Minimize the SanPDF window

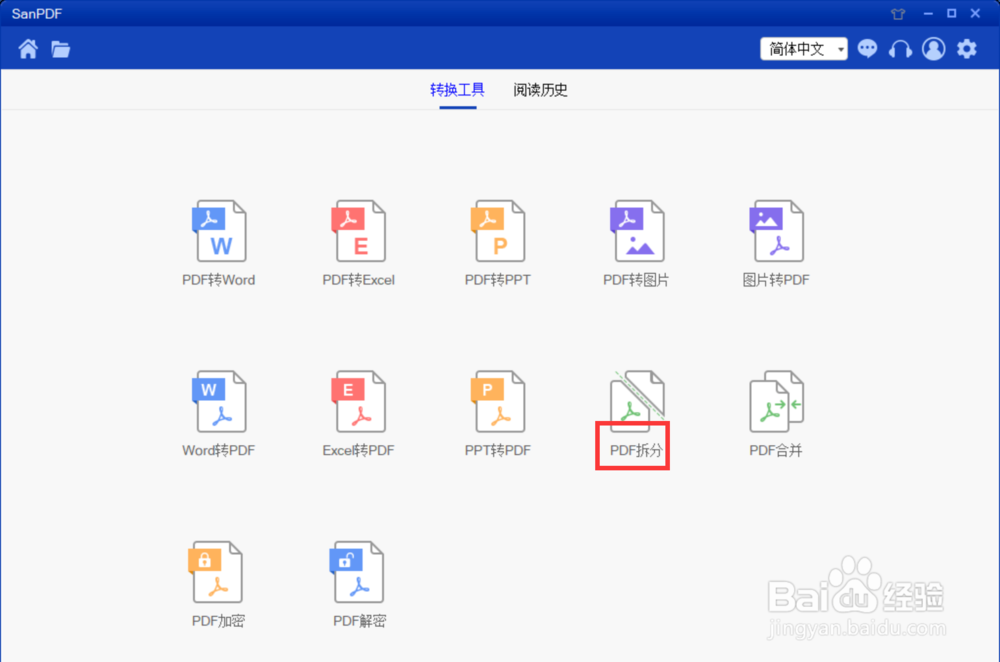928,13
